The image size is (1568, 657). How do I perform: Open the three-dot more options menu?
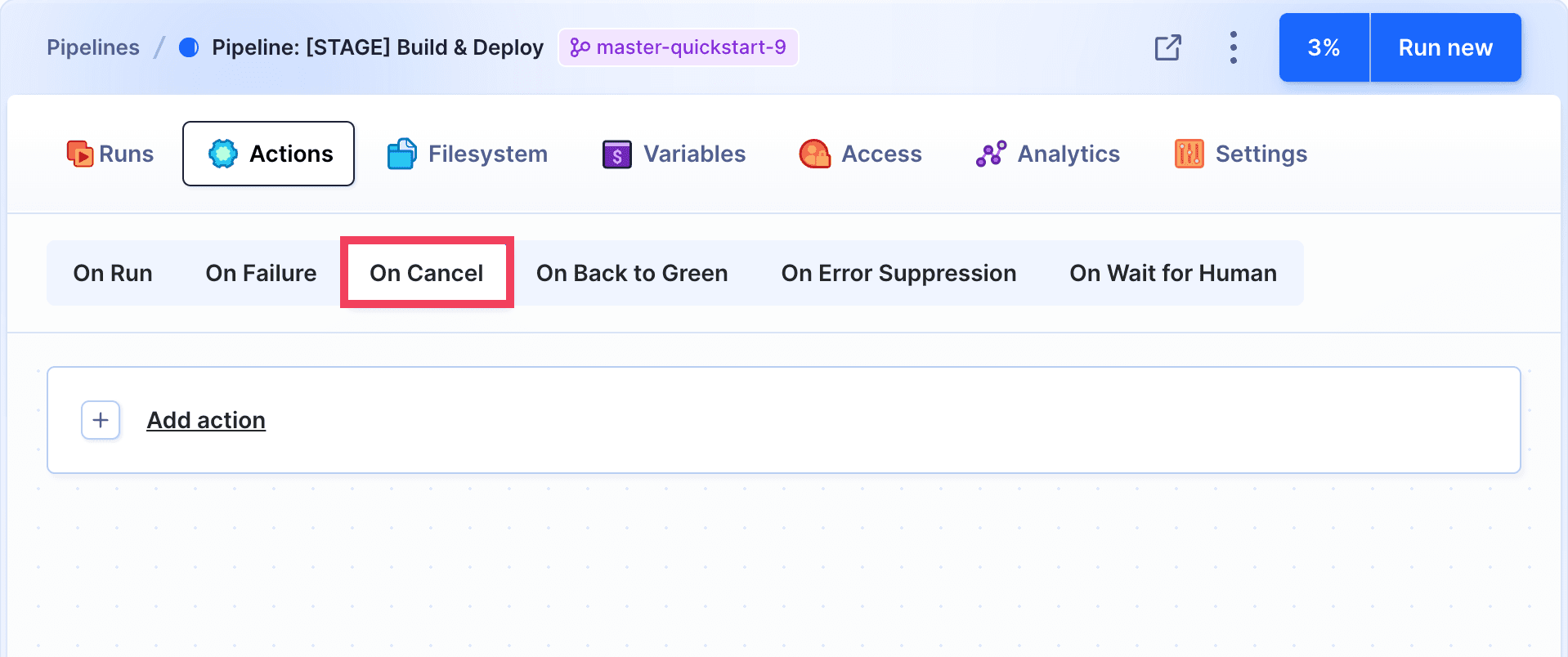1233,47
